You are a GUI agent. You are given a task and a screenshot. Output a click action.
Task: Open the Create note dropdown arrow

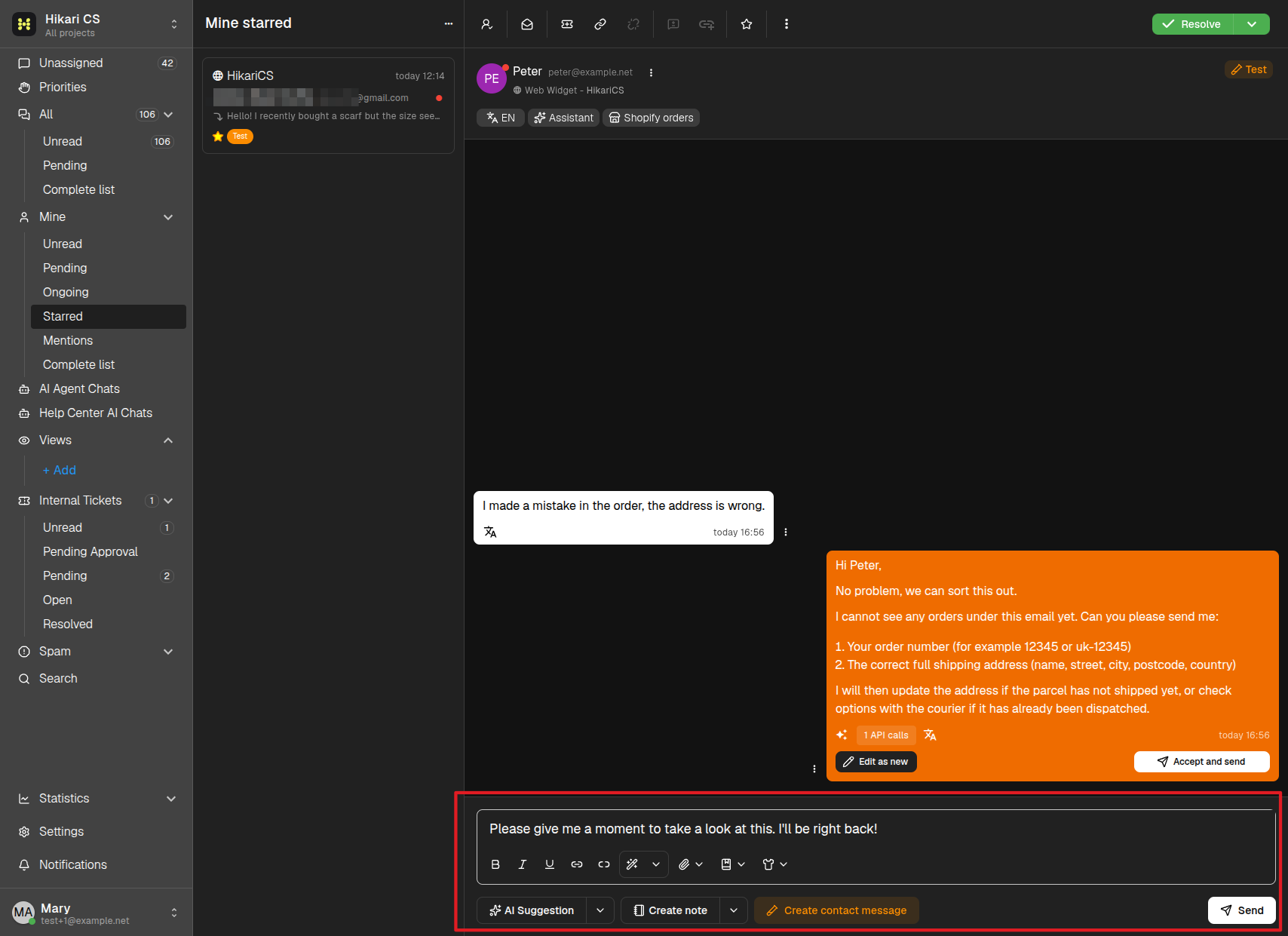tap(734, 910)
